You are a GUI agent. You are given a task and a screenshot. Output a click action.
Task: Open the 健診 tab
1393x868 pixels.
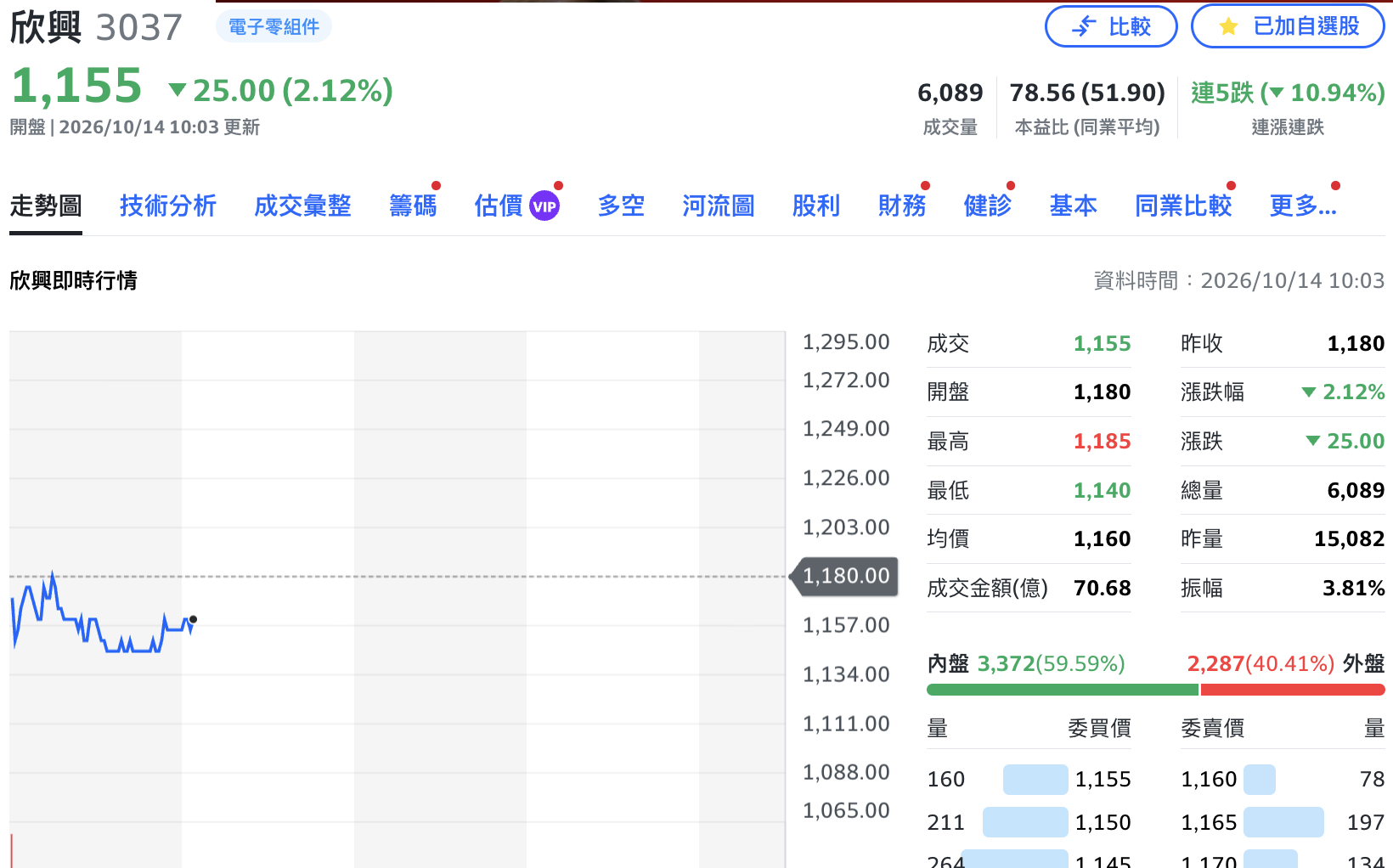pos(987,206)
